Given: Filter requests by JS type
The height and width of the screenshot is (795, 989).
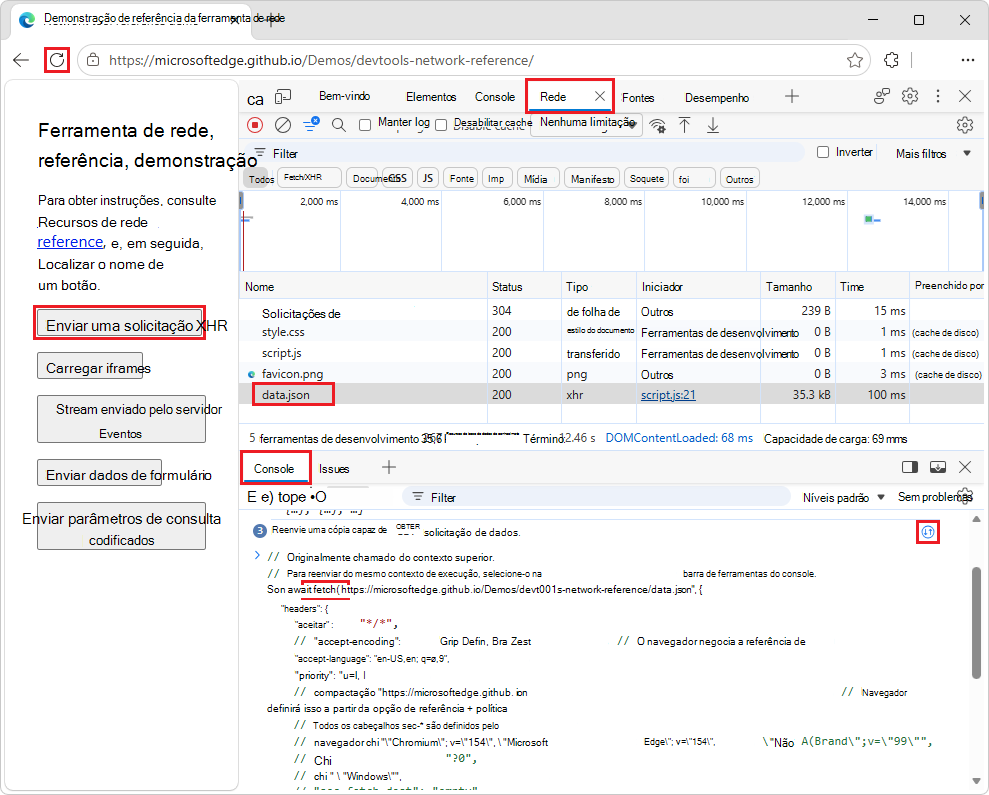Looking at the screenshot, I should pos(428,178).
